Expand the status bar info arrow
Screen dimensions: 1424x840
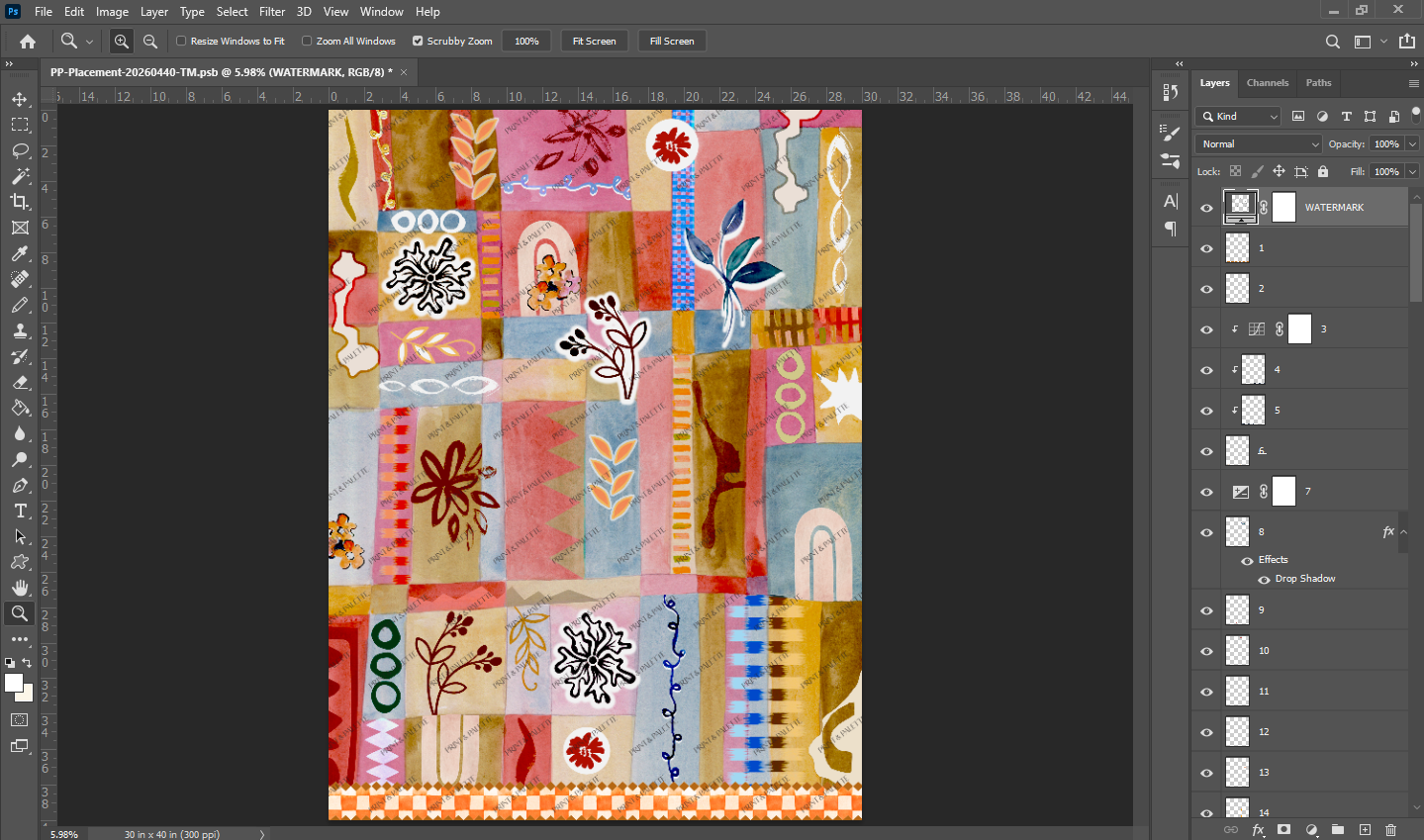click(x=262, y=835)
